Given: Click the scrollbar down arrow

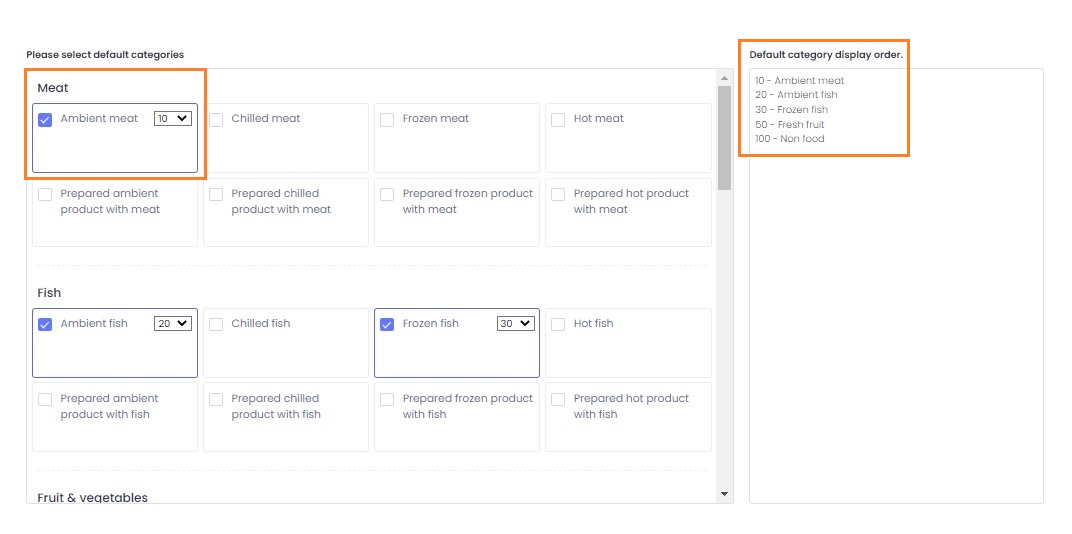Looking at the screenshot, I should [x=725, y=494].
